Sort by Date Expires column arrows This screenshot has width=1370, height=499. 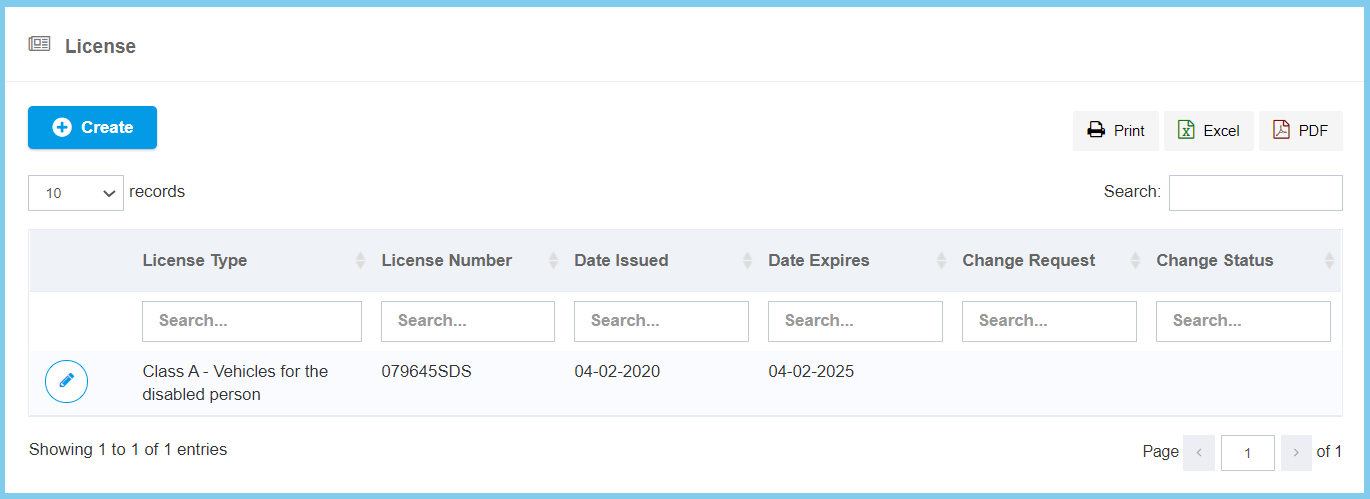941,261
